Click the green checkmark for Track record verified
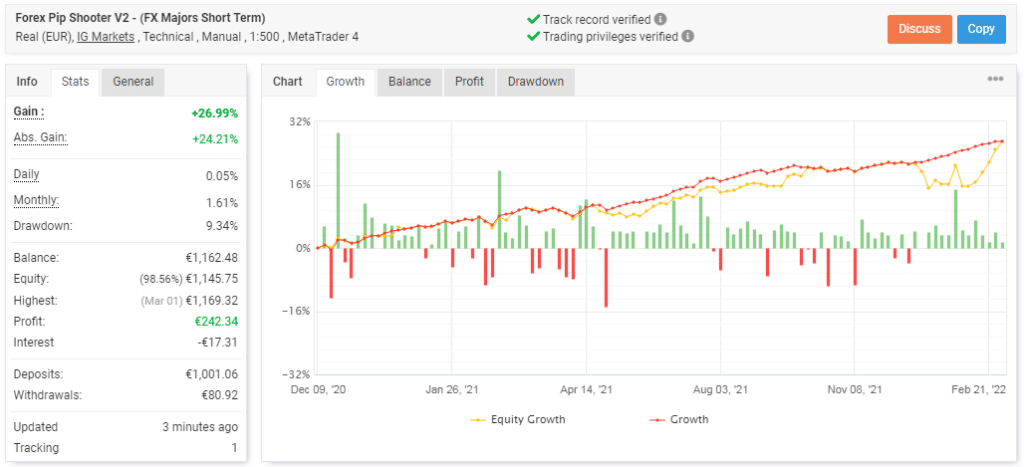The height and width of the screenshot is (467, 1024). (x=534, y=19)
